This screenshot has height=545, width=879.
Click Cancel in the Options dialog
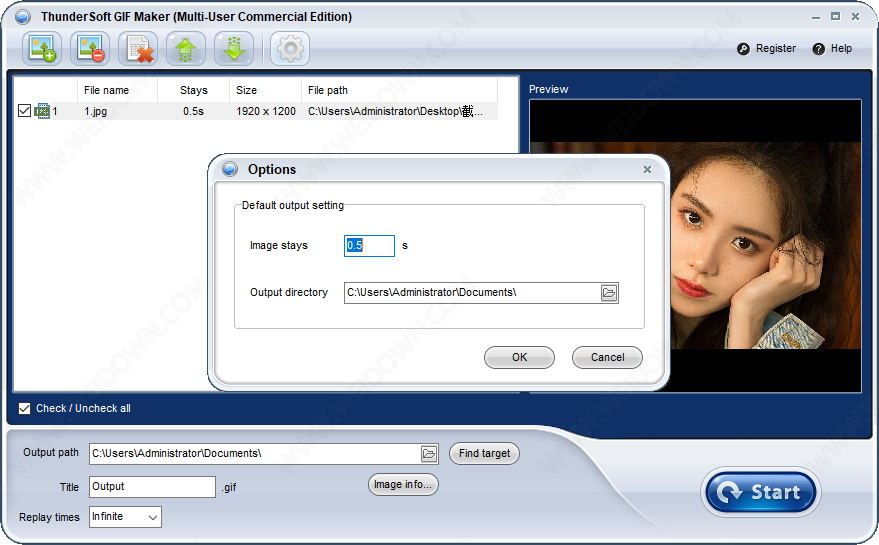[607, 357]
